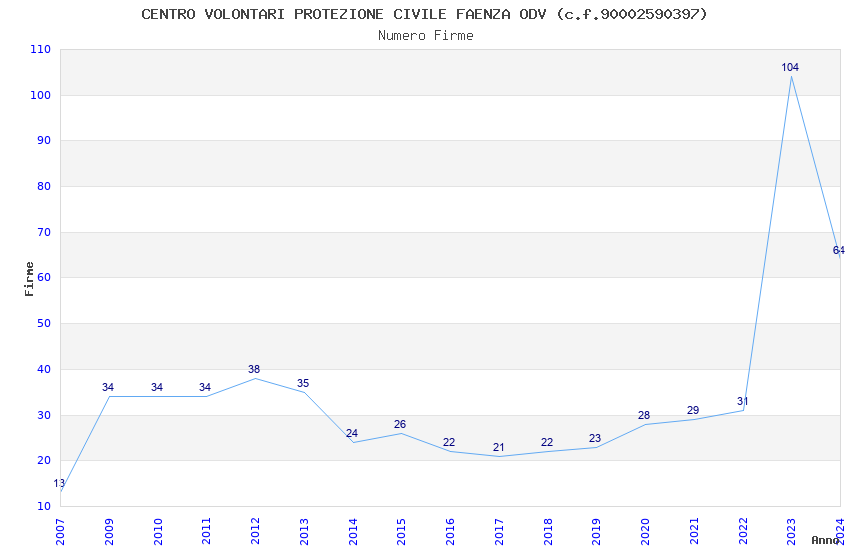Click the x-axis year 2007

click(60, 532)
